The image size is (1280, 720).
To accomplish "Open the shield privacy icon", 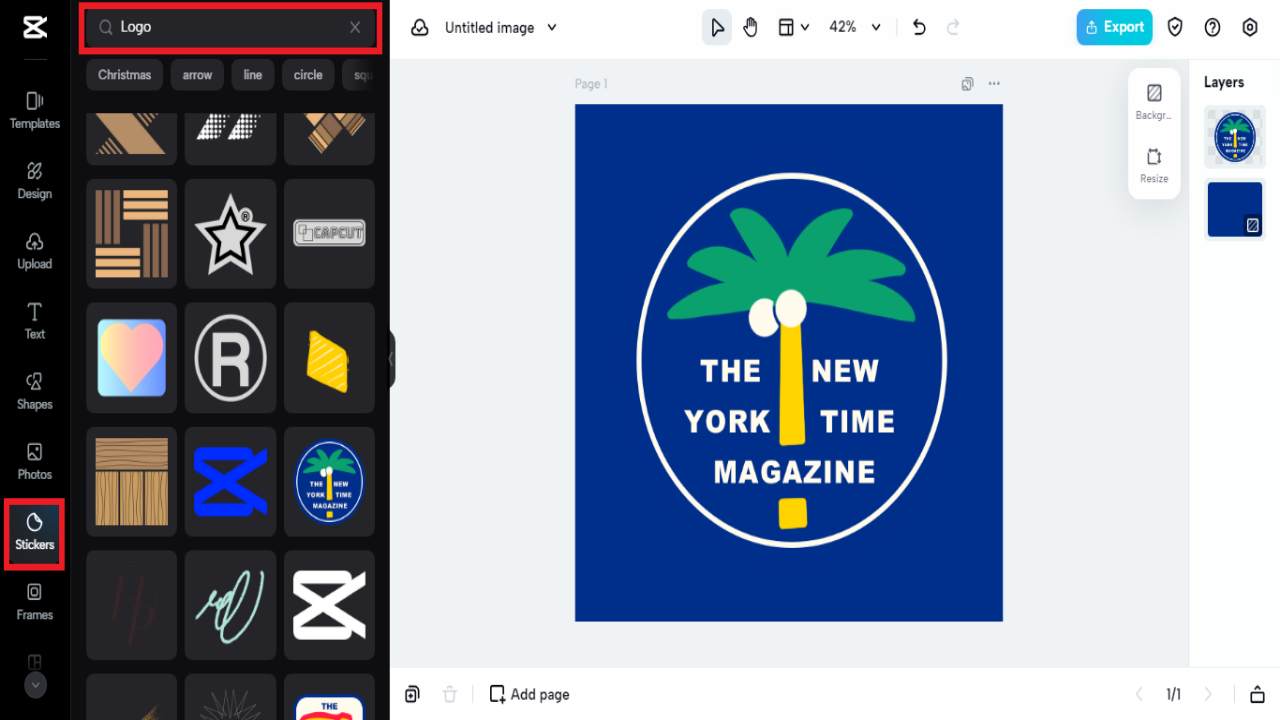I will (1175, 28).
